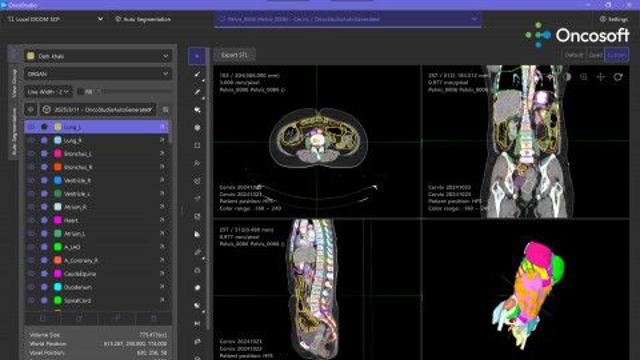Select the brush drawing tool
Viewport: 640px width, 360px height.
(197, 74)
